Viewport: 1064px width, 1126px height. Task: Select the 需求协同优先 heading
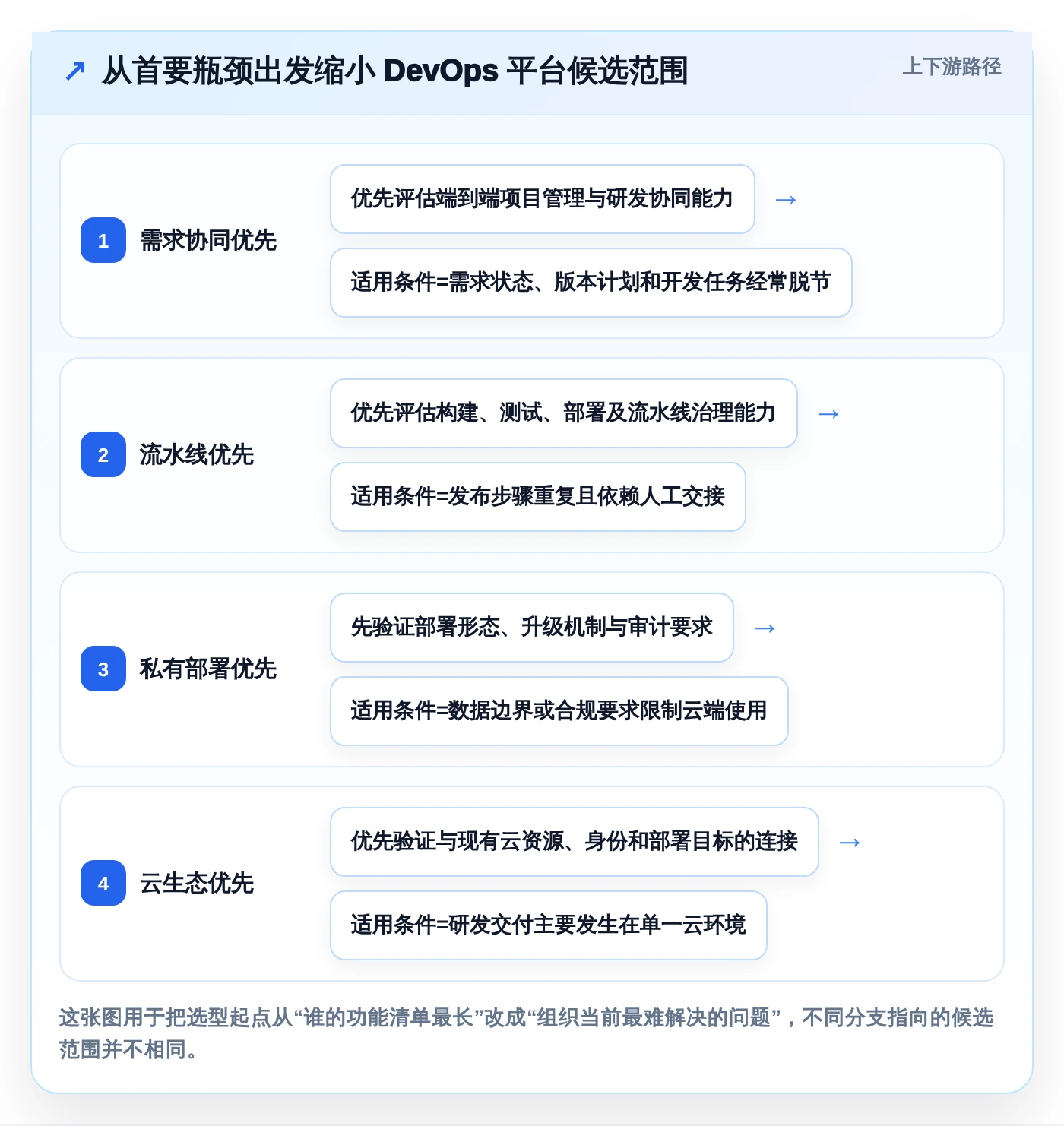pyautogui.click(x=208, y=241)
